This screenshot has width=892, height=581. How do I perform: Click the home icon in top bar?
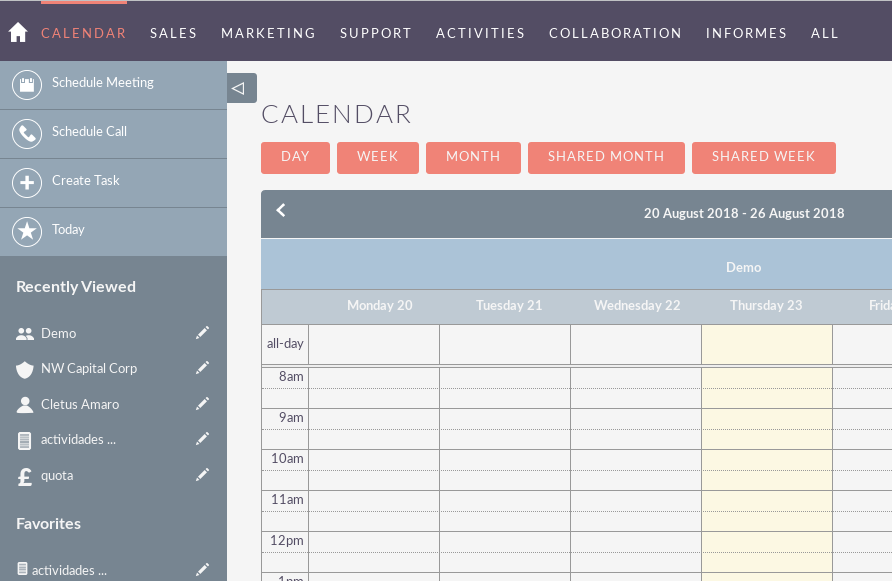click(17, 33)
